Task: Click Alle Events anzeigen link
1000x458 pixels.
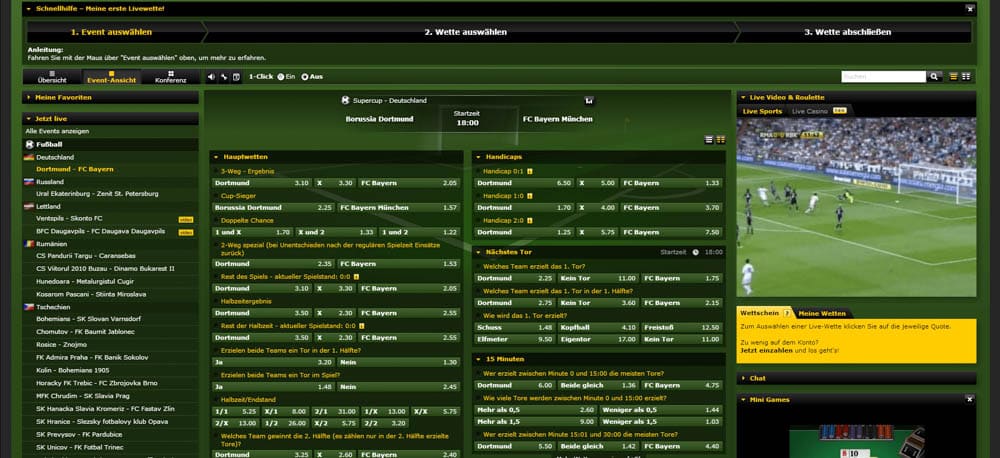Action: (57, 131)
